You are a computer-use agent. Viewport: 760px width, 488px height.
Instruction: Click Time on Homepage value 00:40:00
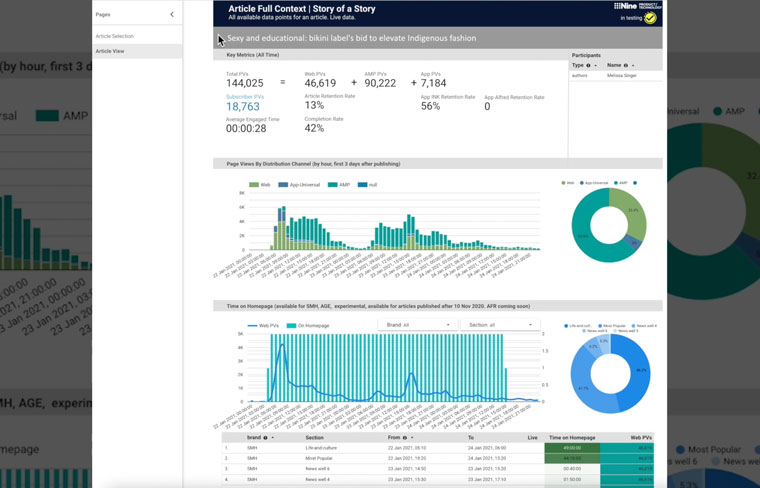click(572, 469)
